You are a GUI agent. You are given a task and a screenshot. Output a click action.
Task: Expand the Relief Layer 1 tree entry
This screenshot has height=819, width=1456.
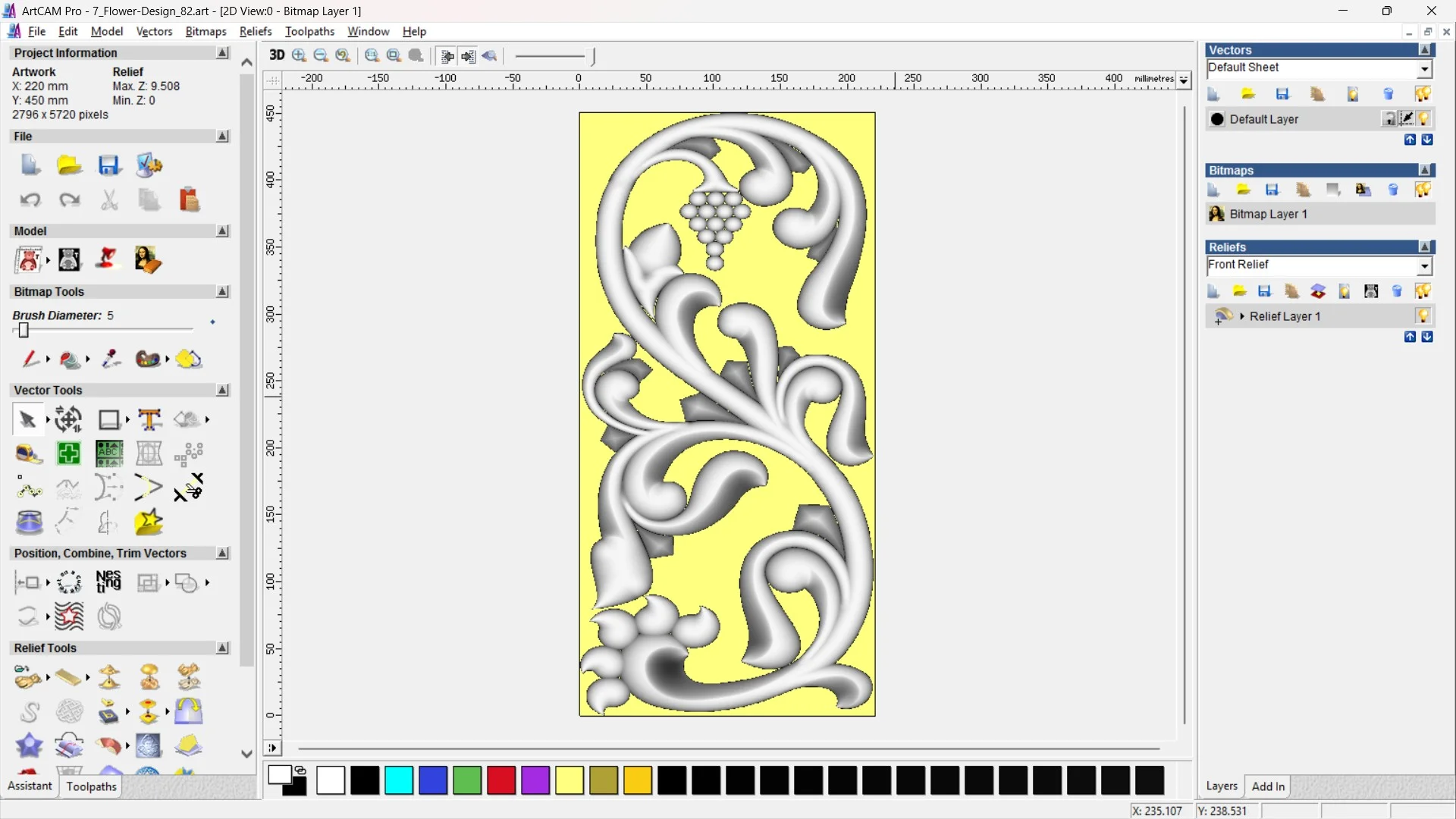(1243, 316)
